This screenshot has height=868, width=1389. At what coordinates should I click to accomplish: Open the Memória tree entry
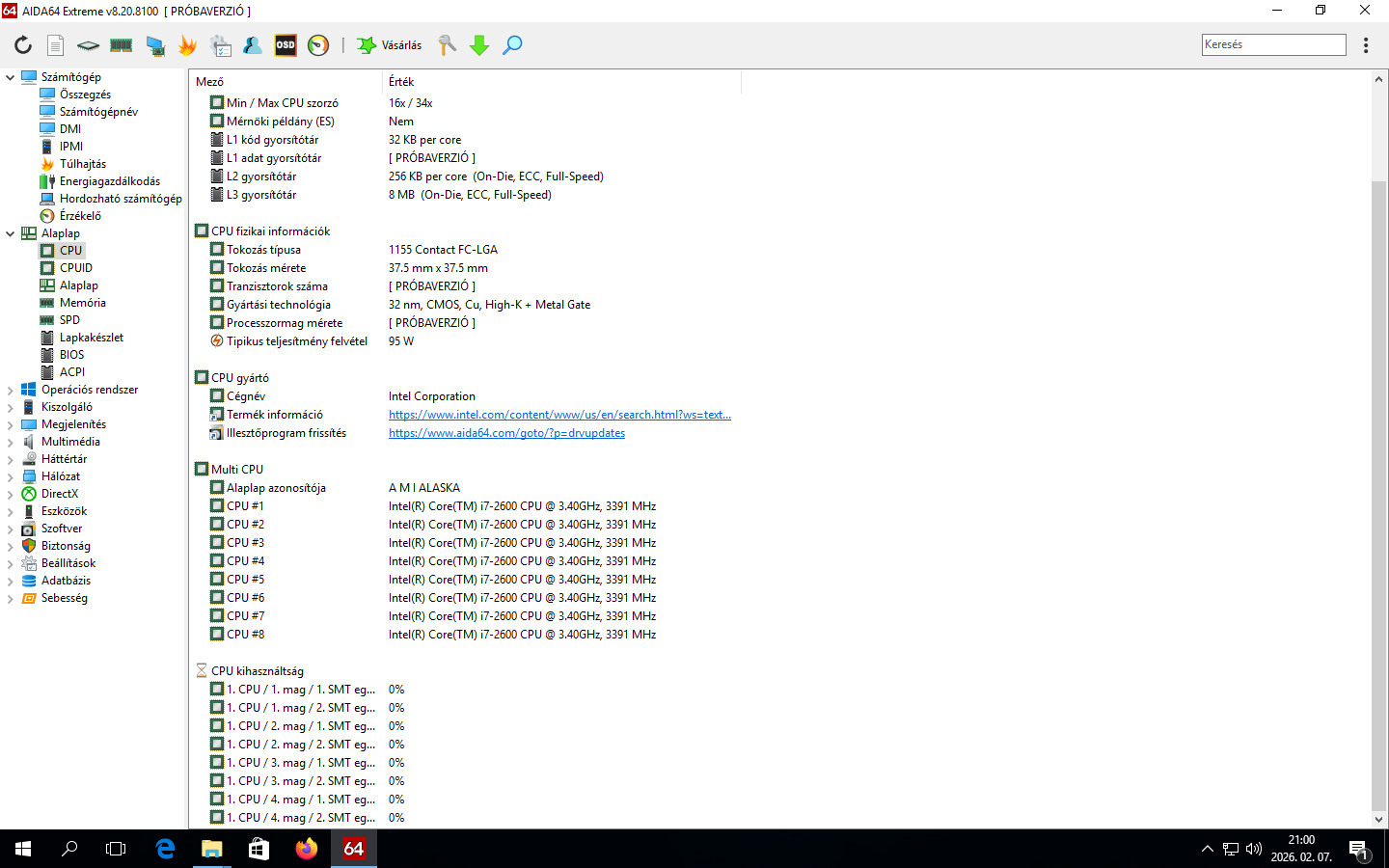tap(82, 303)
